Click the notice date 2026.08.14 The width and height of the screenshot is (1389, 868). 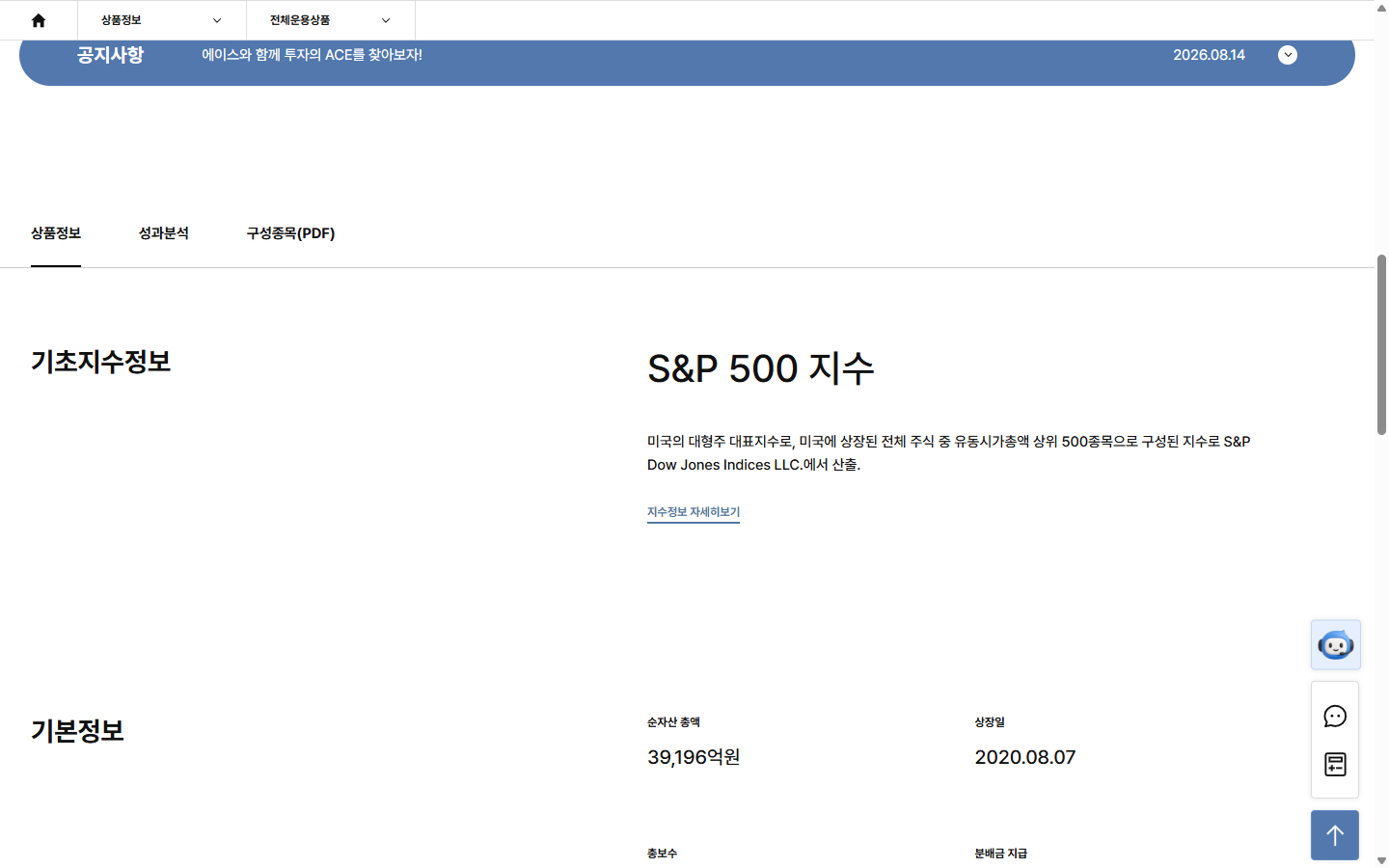coord(1209,55)
